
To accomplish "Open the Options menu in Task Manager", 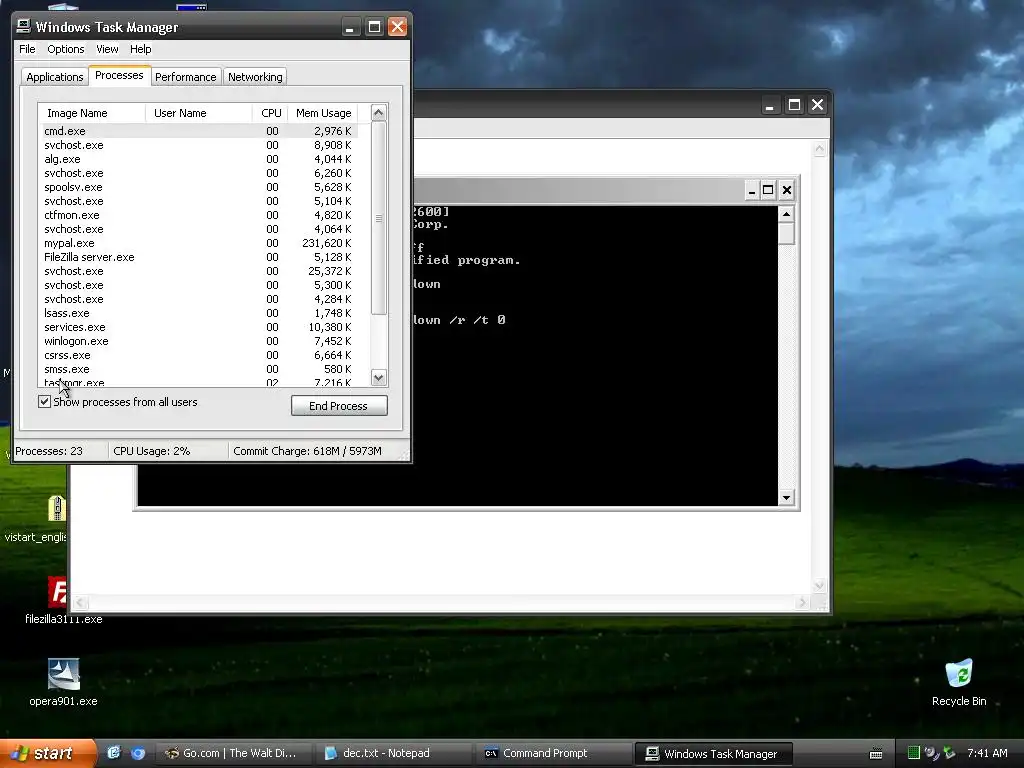I will point(65,49).
